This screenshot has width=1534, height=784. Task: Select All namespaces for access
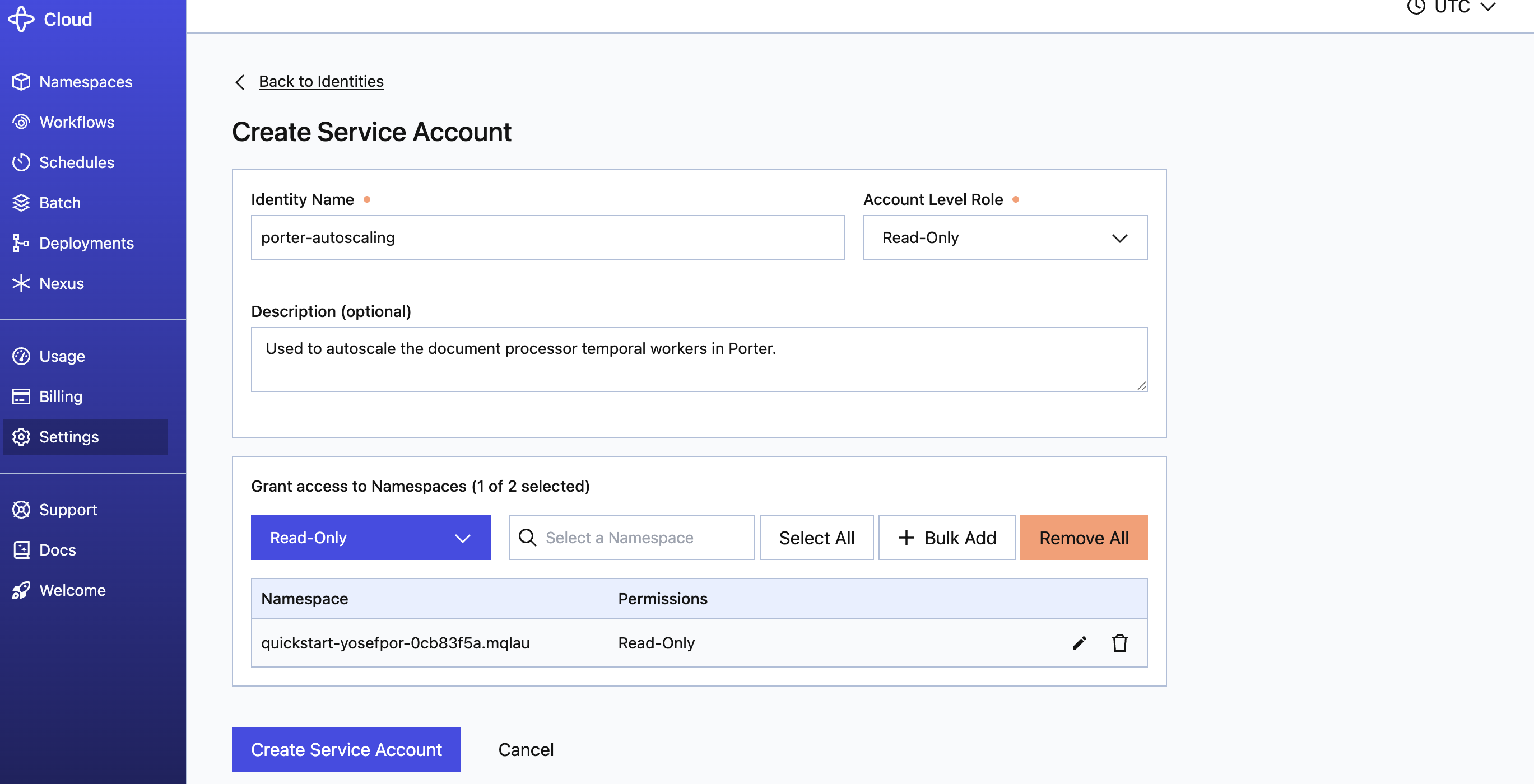click(x=816, y=538)
